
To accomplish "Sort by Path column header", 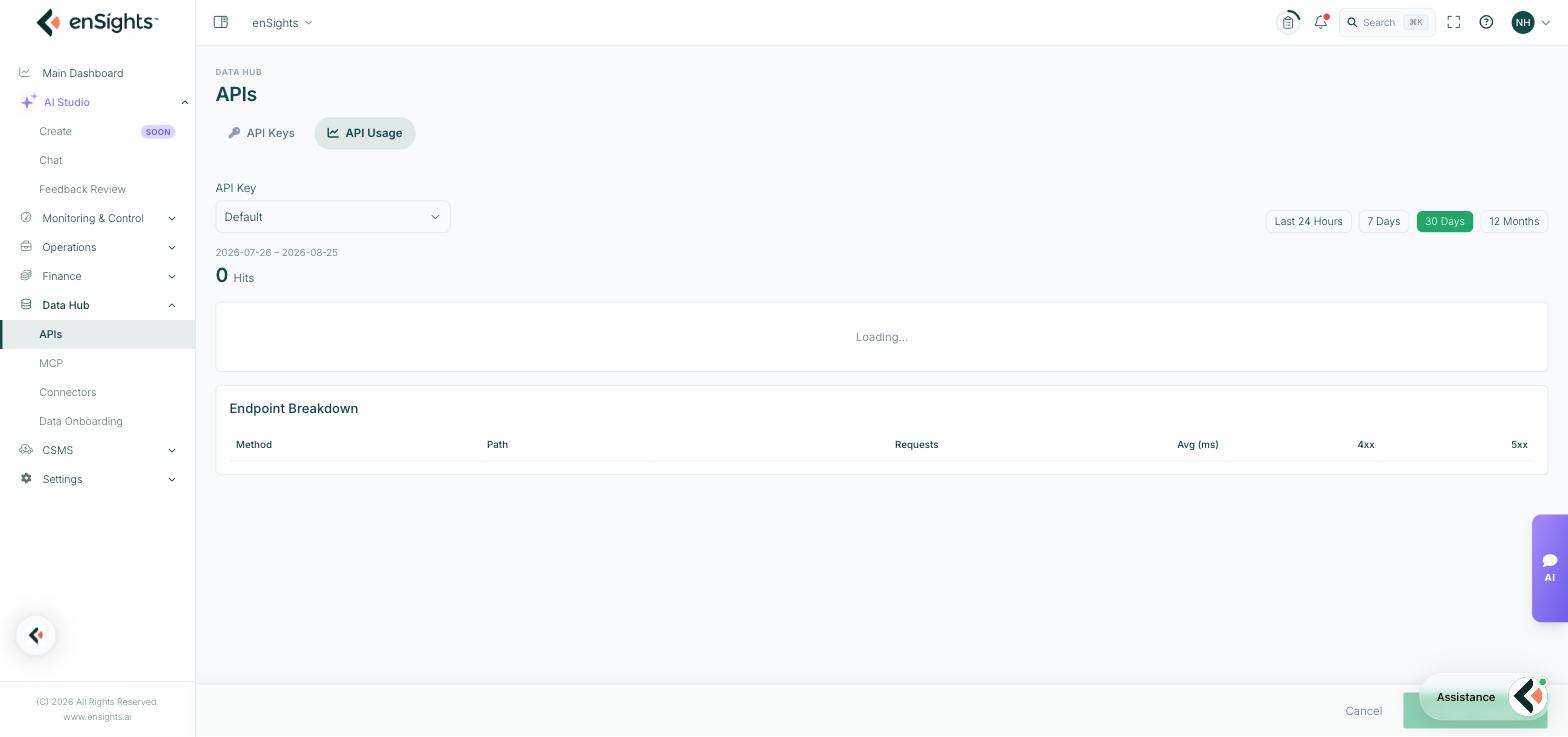I will [497, 444].
